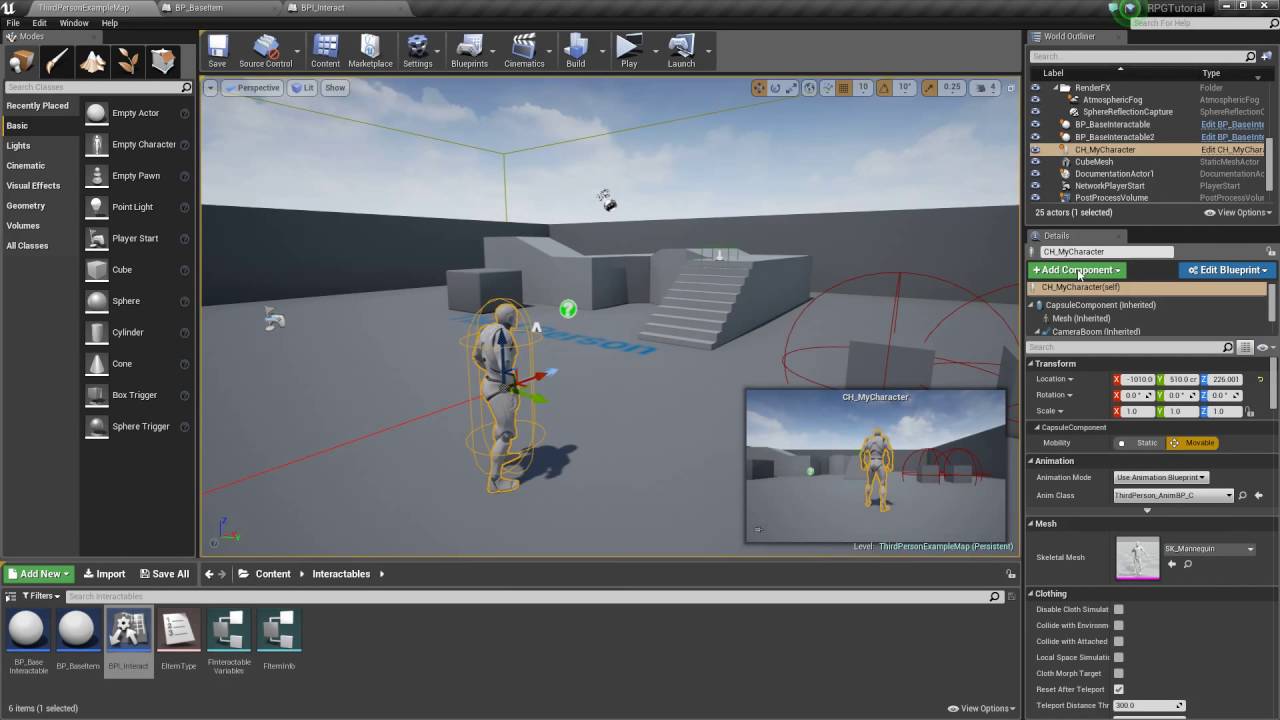Select the Foliage mode leaf icon
The height and width of the screenshot is (720, 1280).
(128, 62)
